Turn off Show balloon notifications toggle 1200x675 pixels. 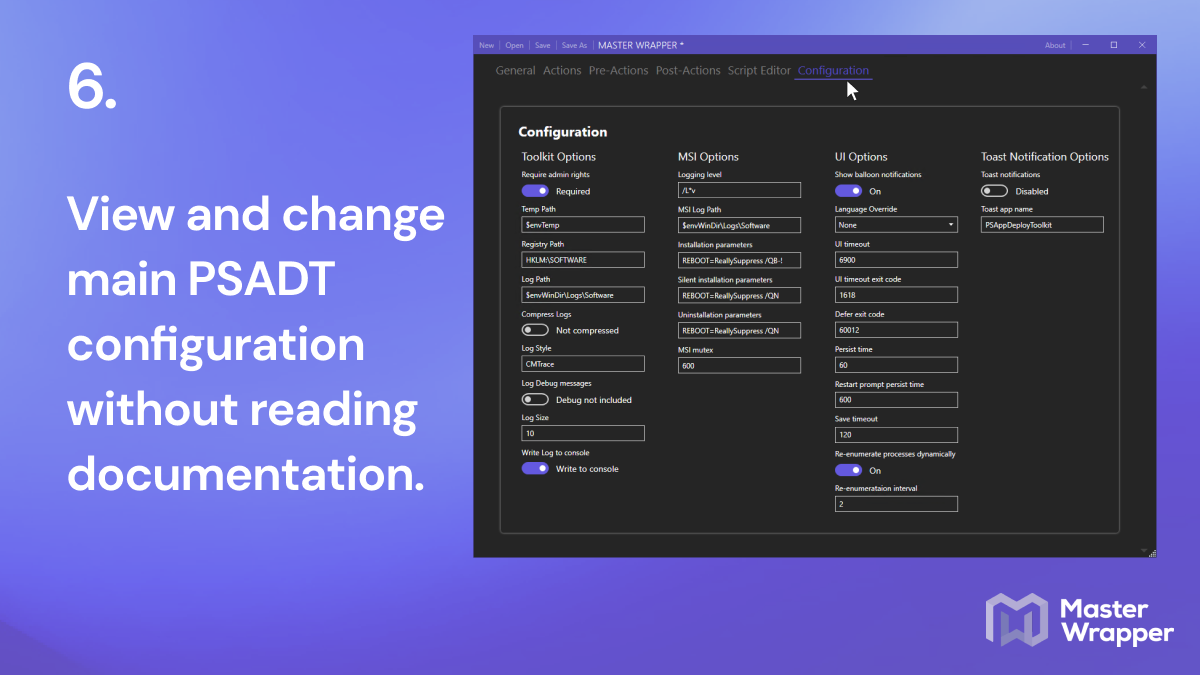(848, 190)
